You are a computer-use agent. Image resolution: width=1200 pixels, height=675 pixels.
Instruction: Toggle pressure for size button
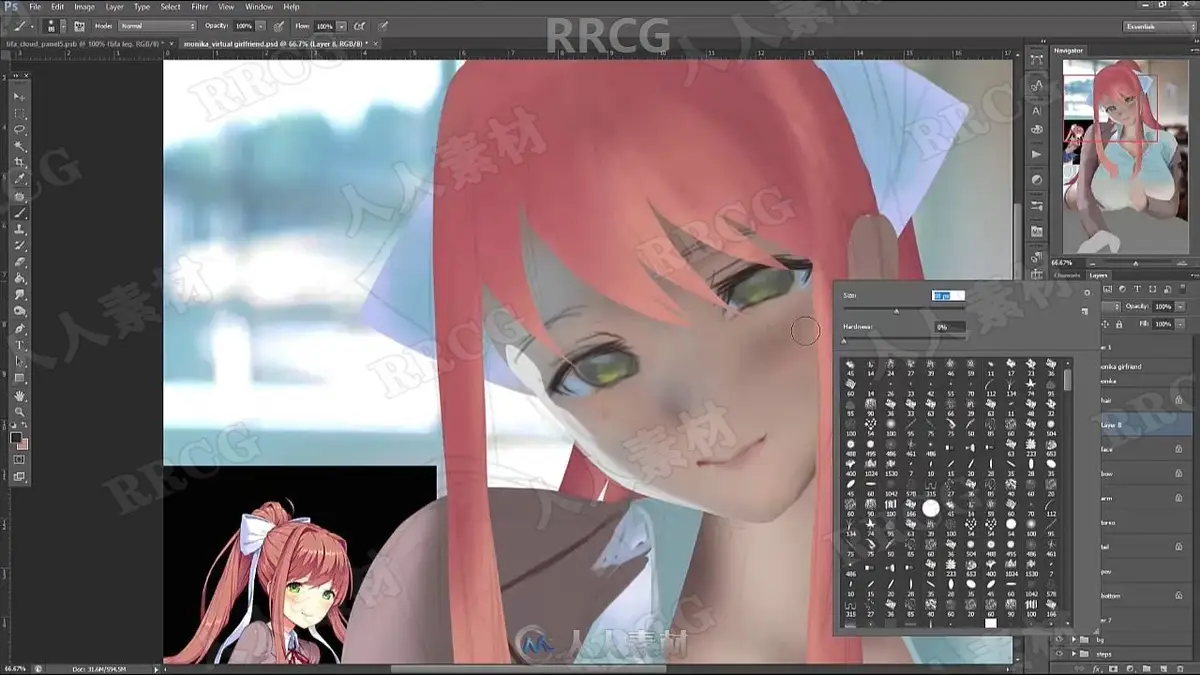(x=384, y=25)
